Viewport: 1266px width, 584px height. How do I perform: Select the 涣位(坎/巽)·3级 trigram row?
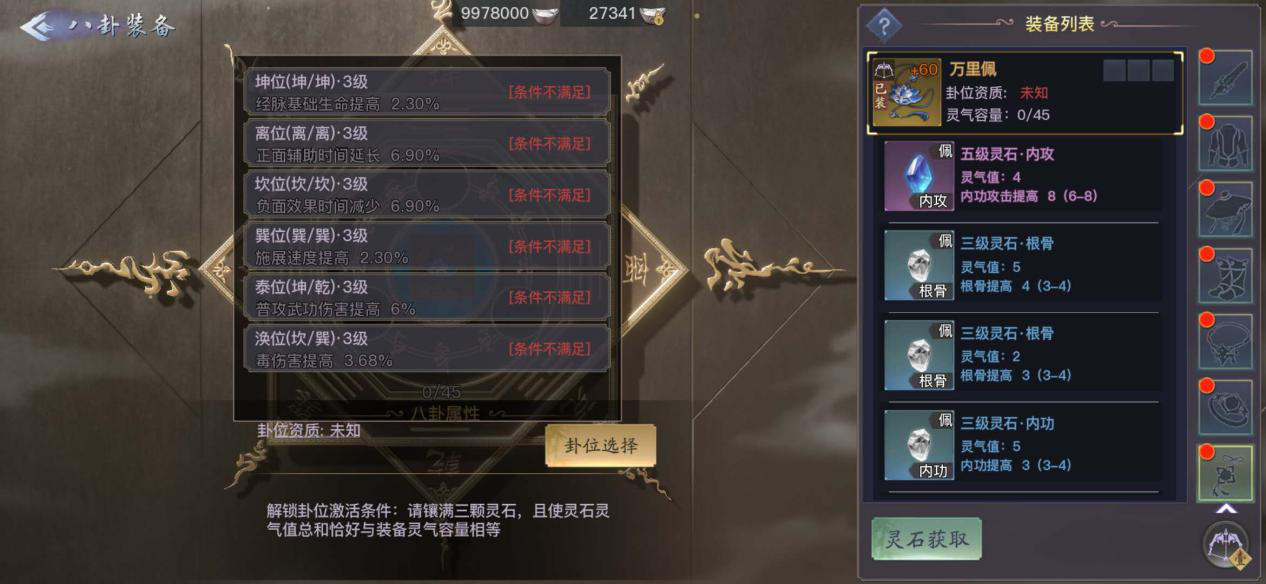click(x=427, y=349)
